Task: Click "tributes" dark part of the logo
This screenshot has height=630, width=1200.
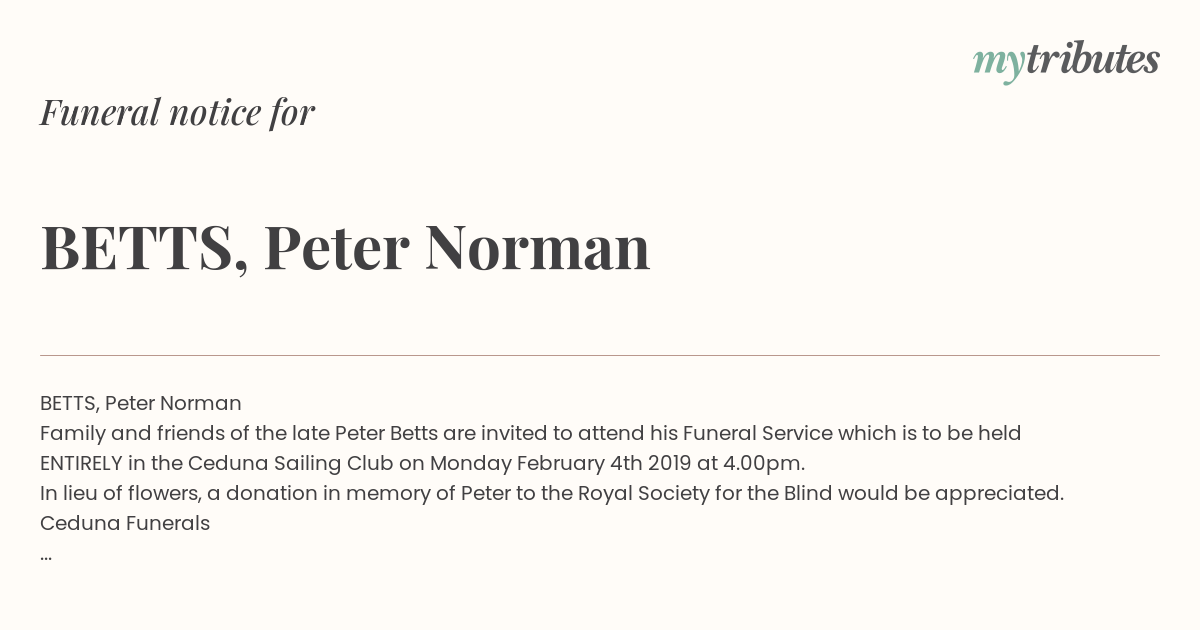Action: (1092, 60)
